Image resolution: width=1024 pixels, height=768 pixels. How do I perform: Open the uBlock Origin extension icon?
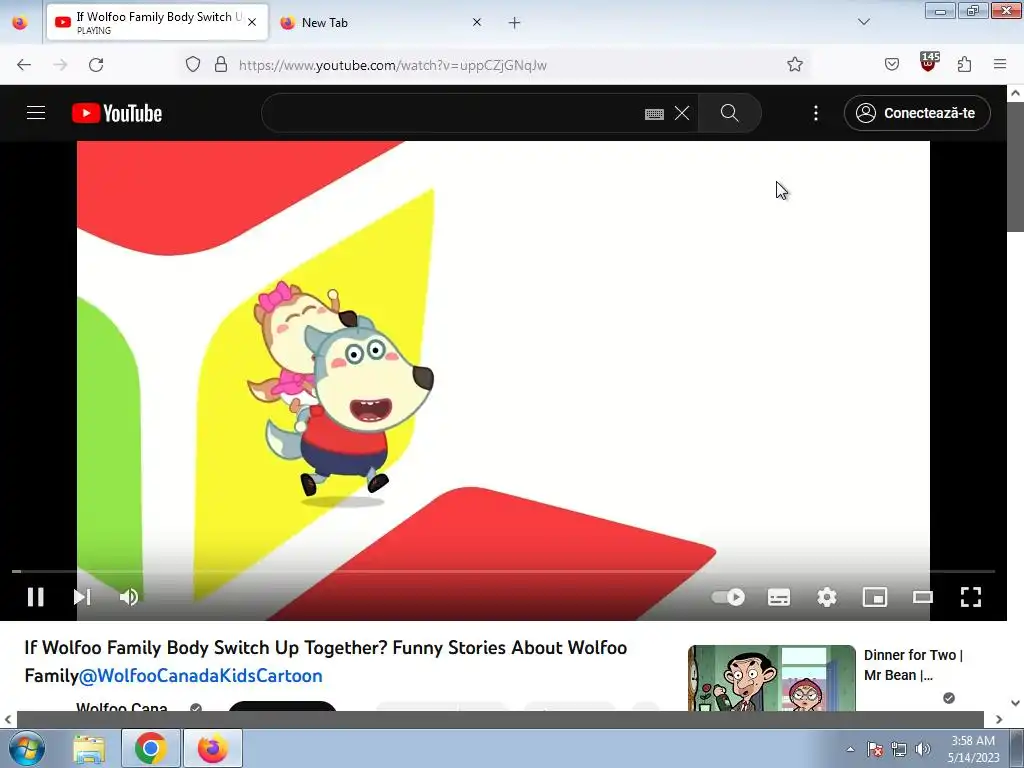click(929, 63)
